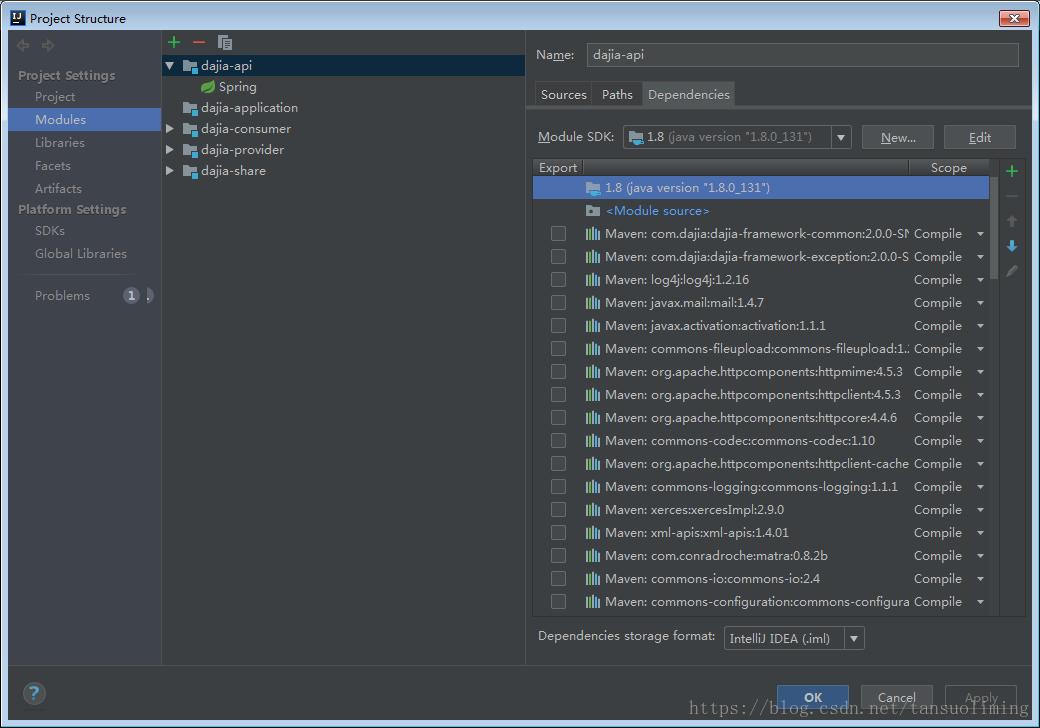Add a dependency with the green plus
The image size is (1040, 728).
[x=1011, y=172]
